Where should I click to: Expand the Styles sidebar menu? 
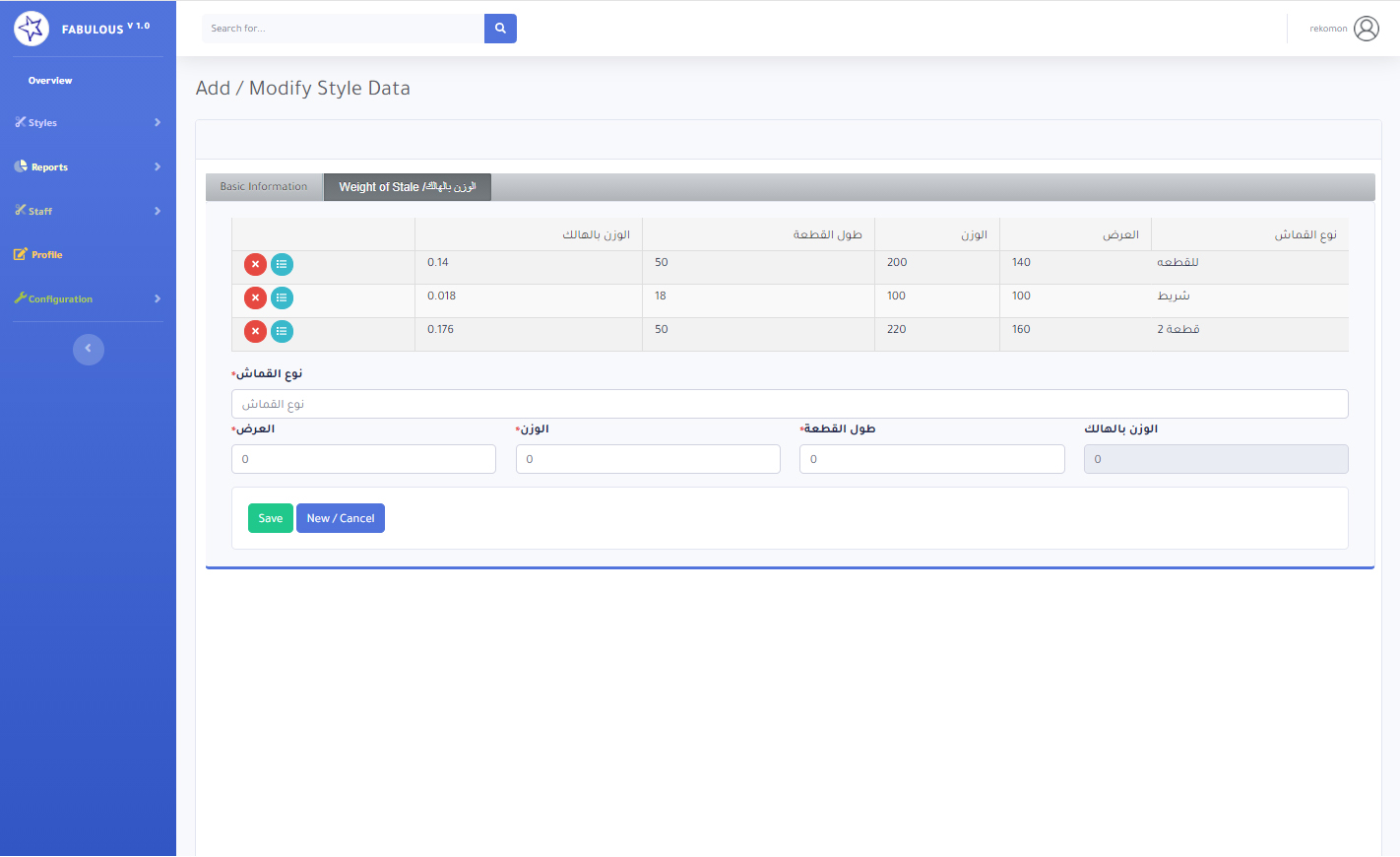(88, 123)
